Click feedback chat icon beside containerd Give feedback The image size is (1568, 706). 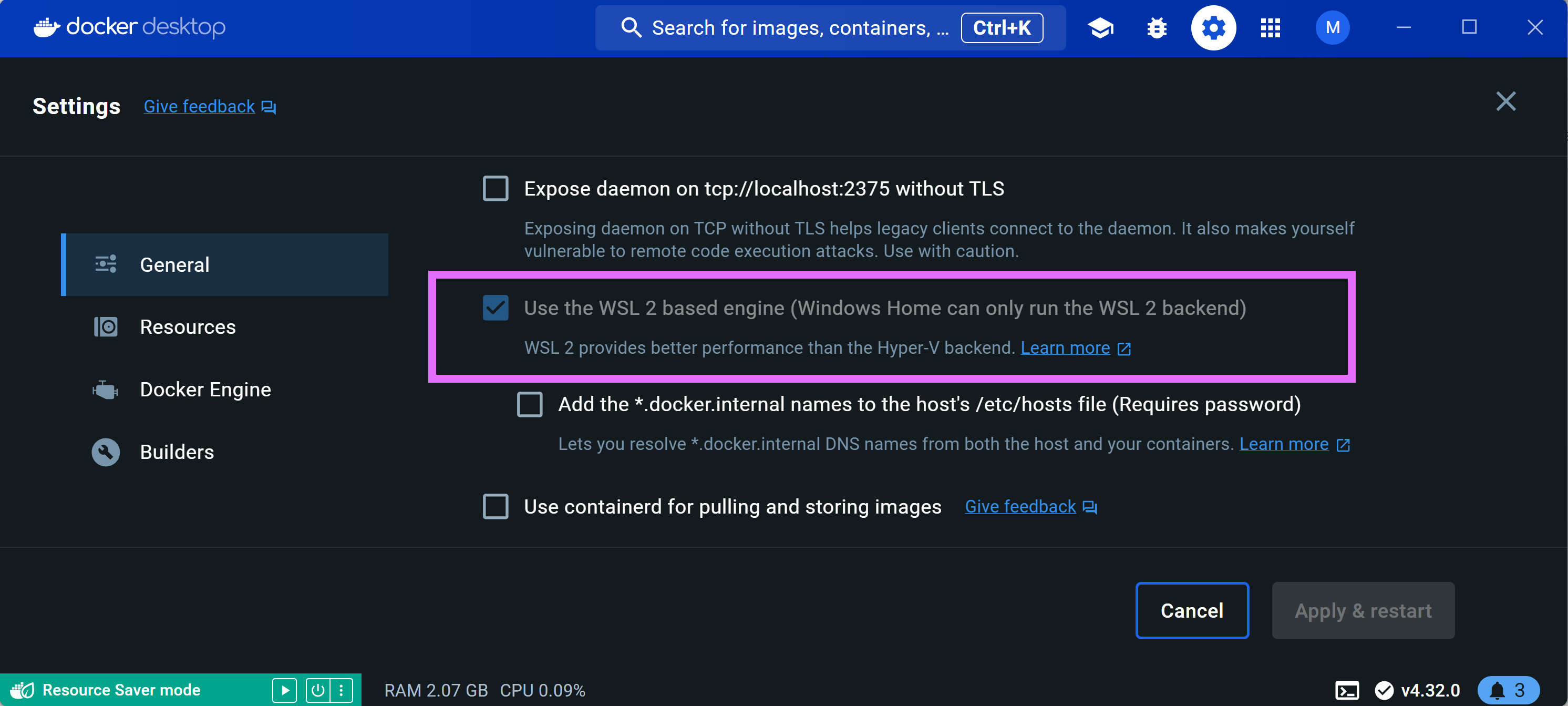[x=1090, y=507]
